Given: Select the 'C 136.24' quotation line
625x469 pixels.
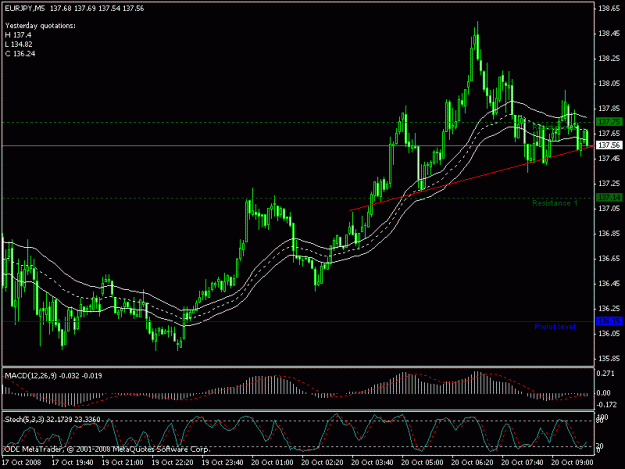Looking at the screenshot, I should [20, 53].
